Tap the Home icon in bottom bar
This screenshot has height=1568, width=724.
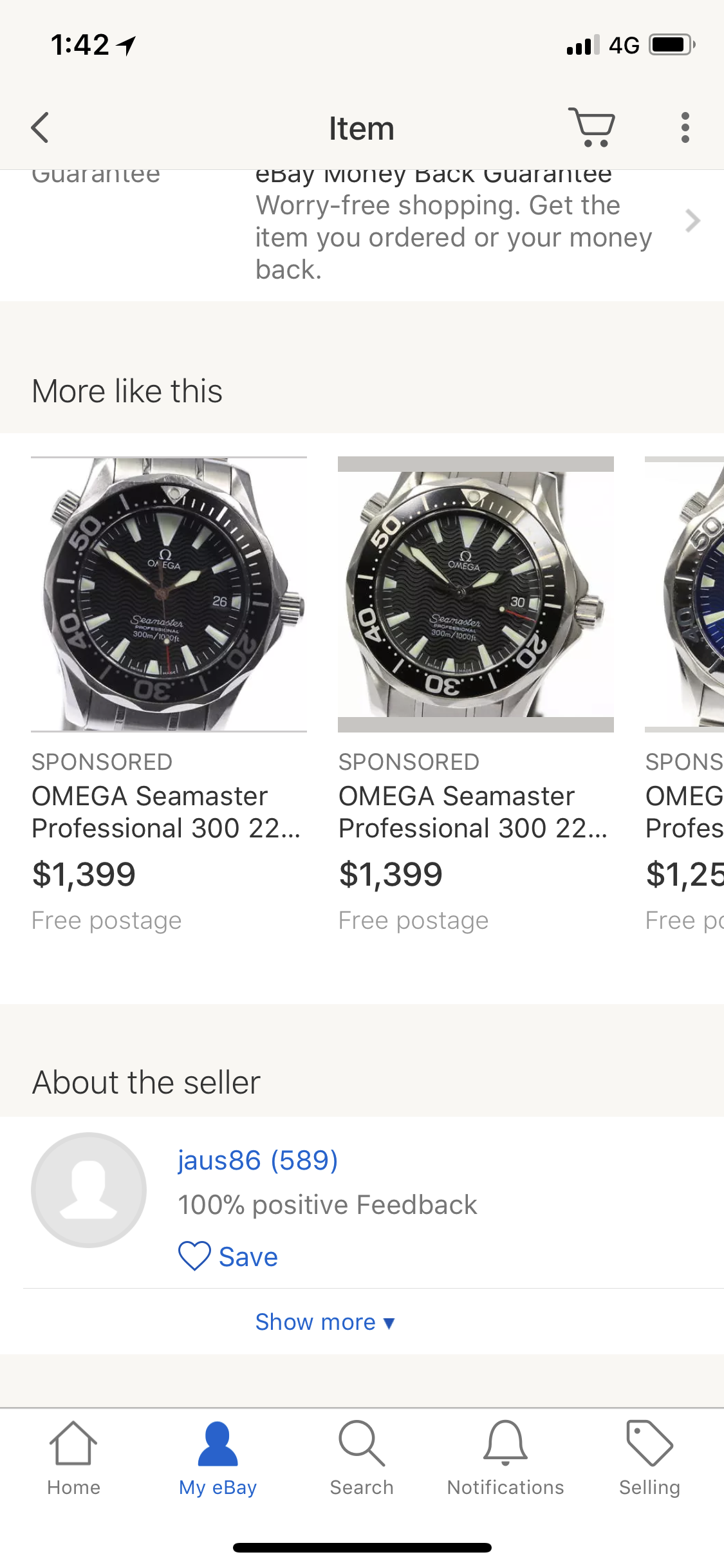point(73,1457)
